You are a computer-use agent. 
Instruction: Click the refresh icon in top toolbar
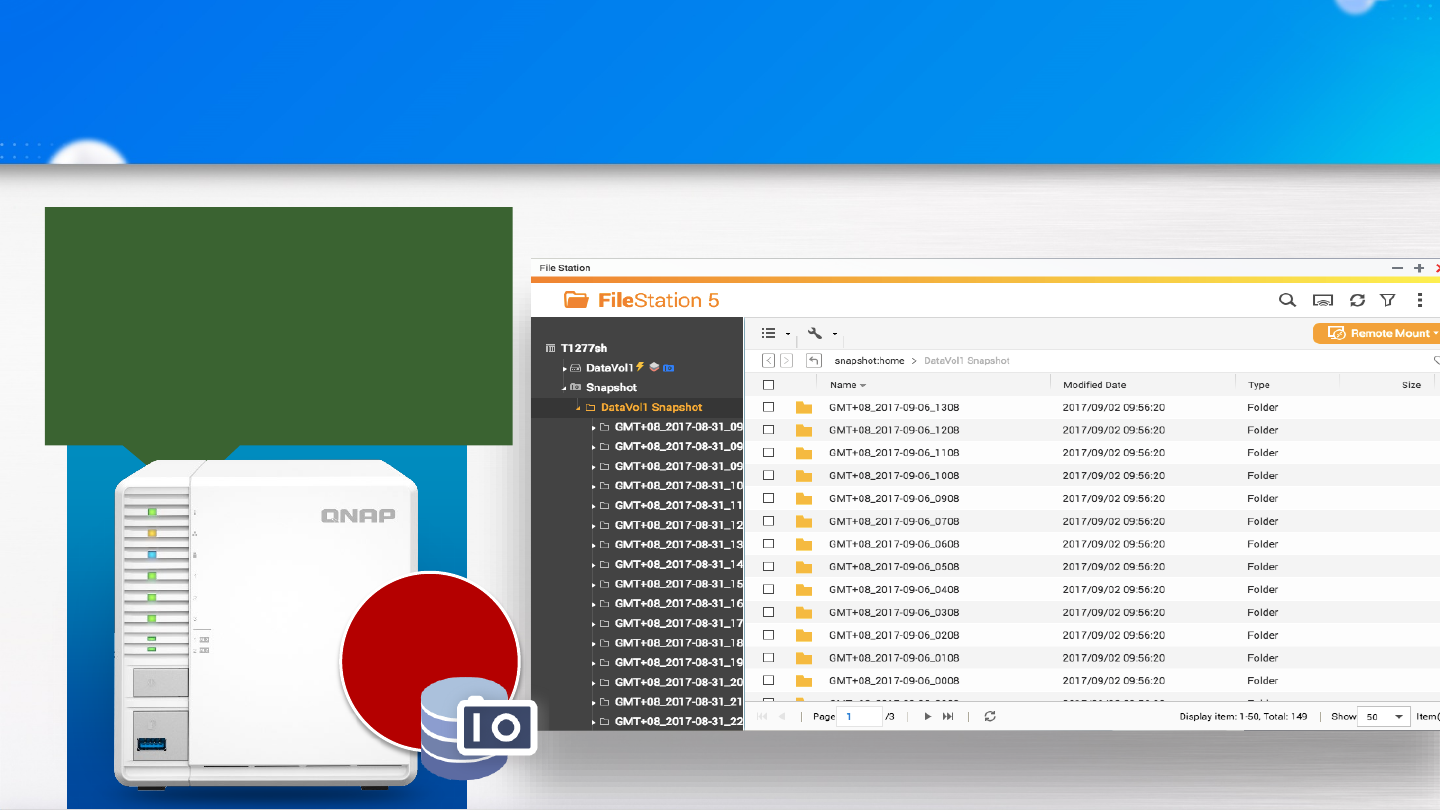tap(1357, 300)
